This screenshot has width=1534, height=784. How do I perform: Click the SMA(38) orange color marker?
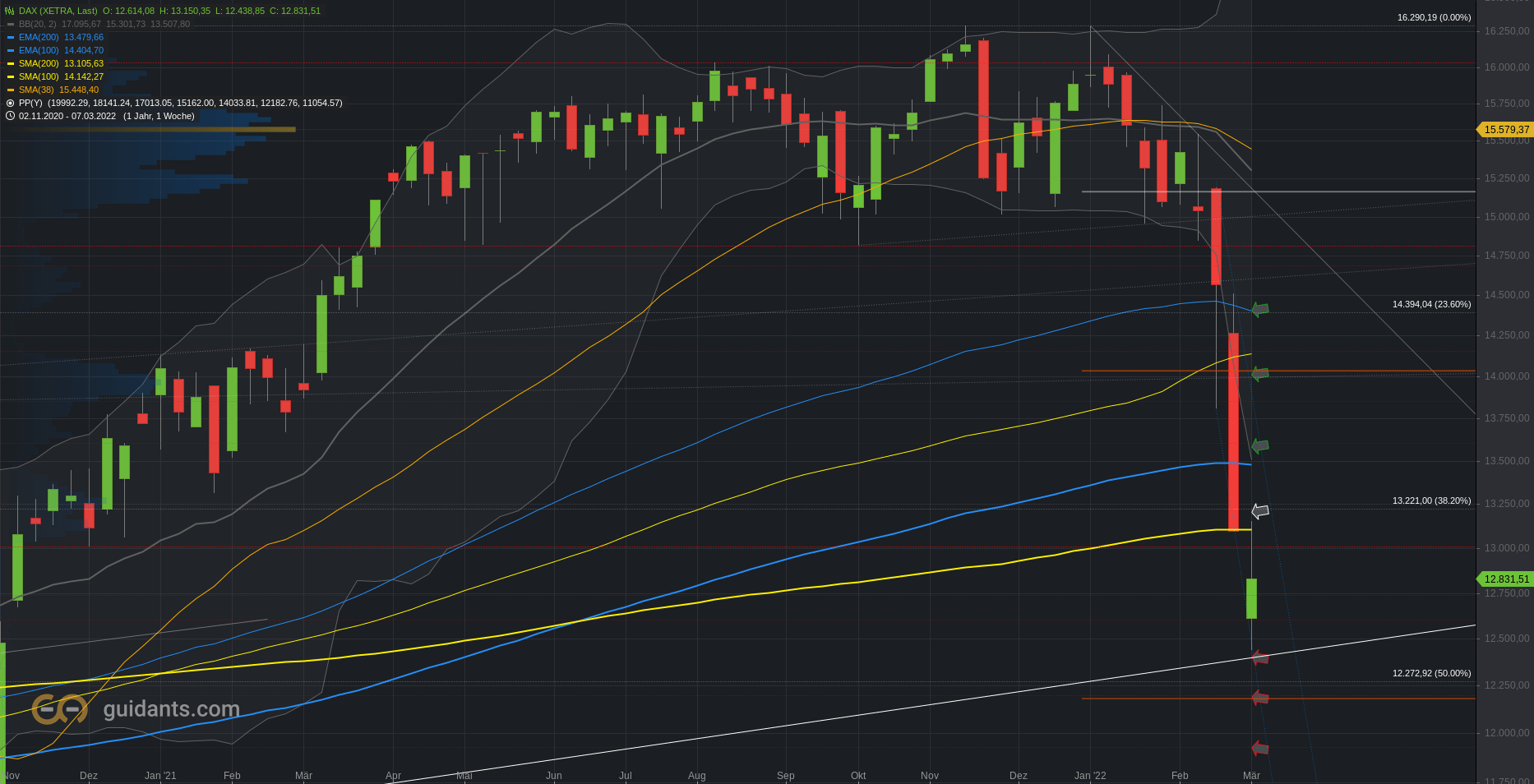[11, 90]
